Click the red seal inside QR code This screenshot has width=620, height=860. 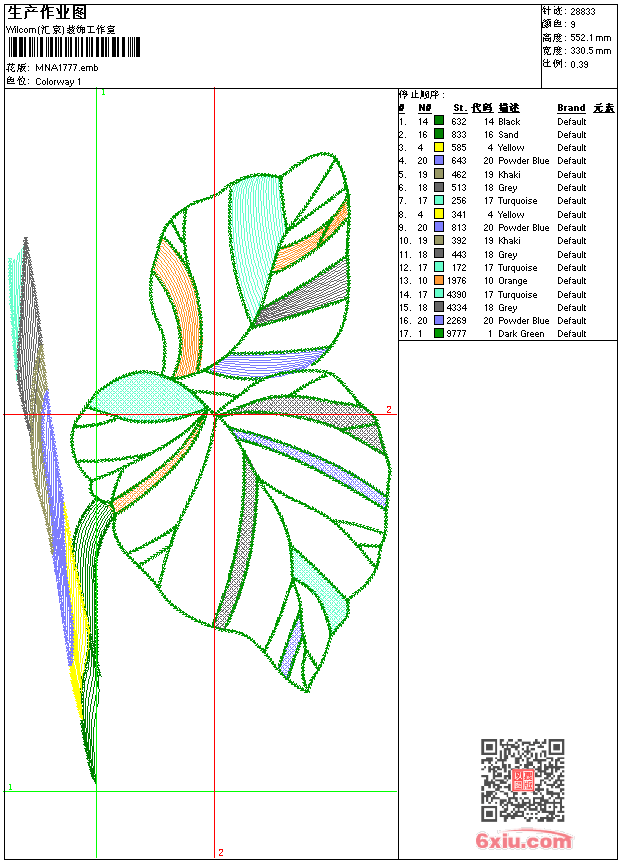coord(523,781)
